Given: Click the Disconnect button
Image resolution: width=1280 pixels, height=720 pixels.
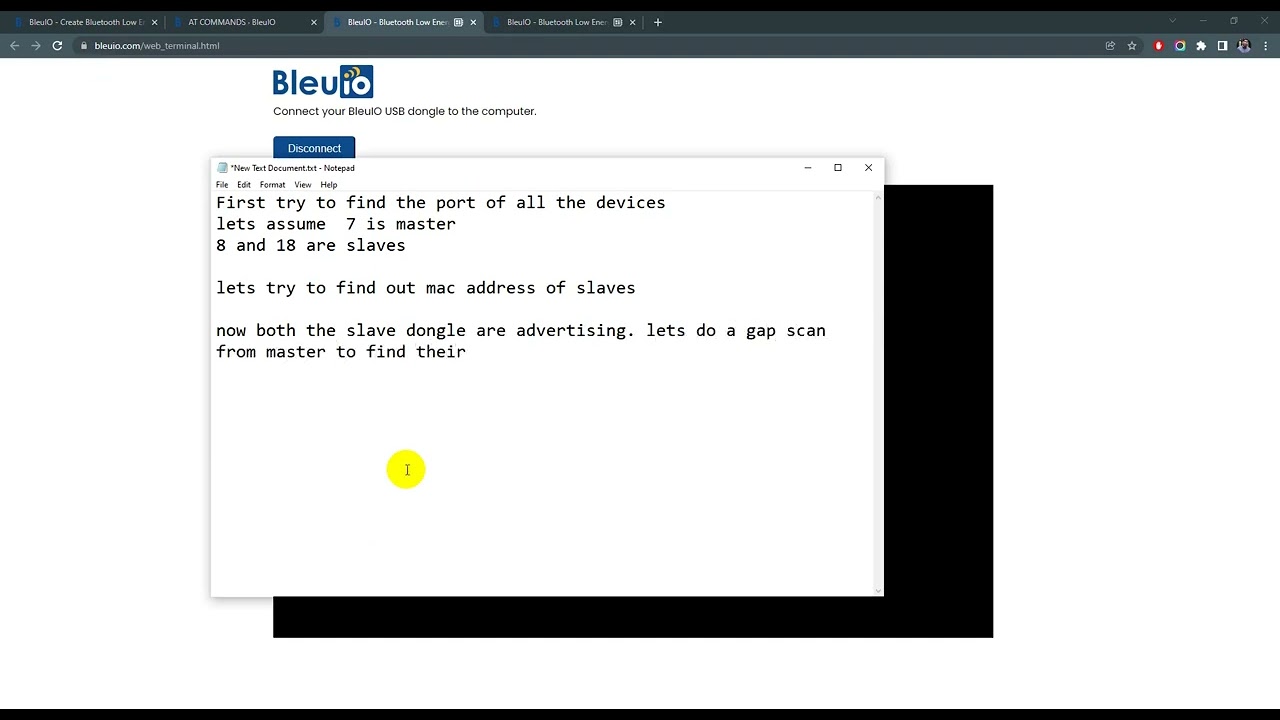Looking at the screenshot, I should [x=314, y=148].
